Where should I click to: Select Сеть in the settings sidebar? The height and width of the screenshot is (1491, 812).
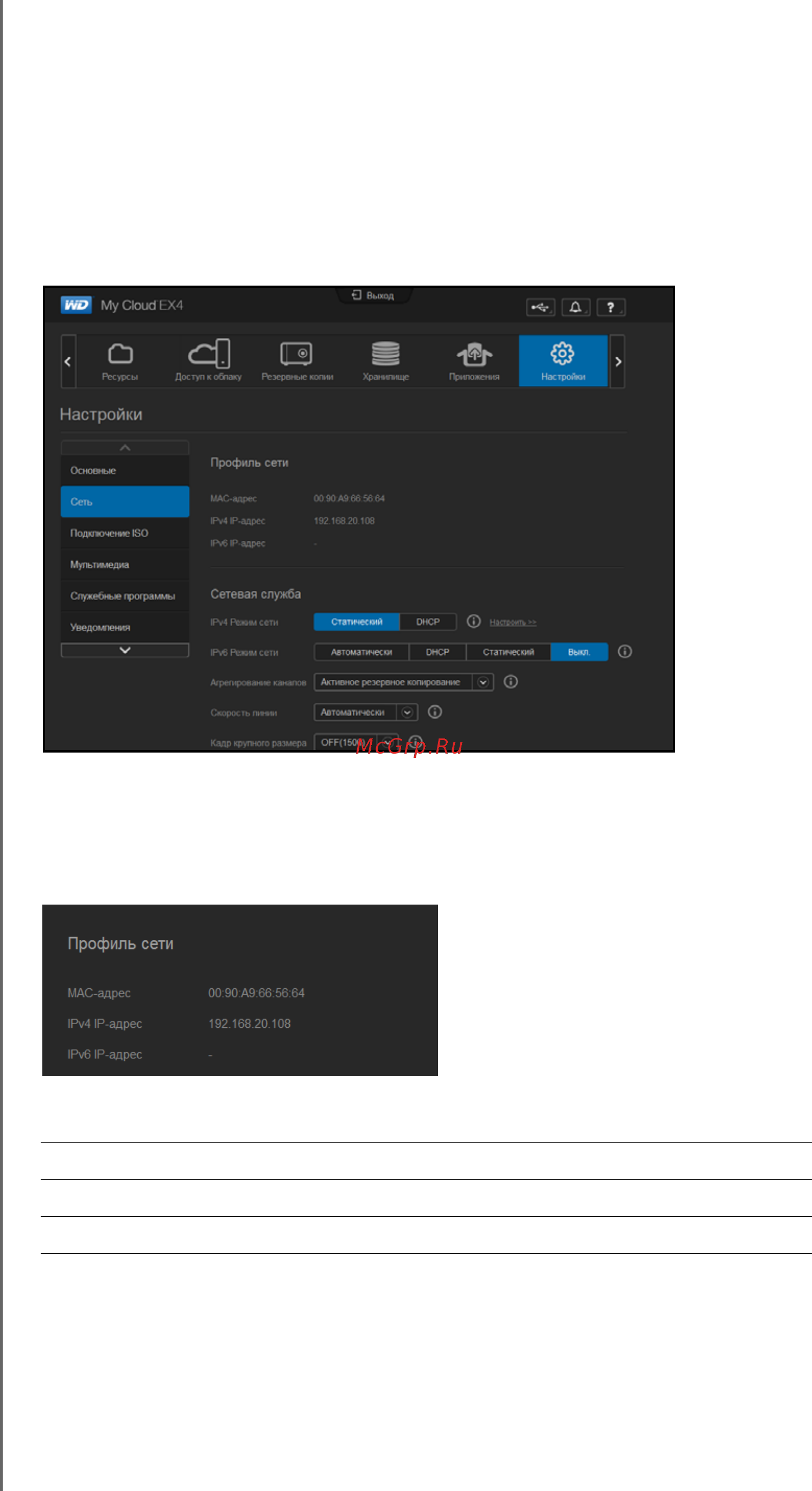point(125,501)
